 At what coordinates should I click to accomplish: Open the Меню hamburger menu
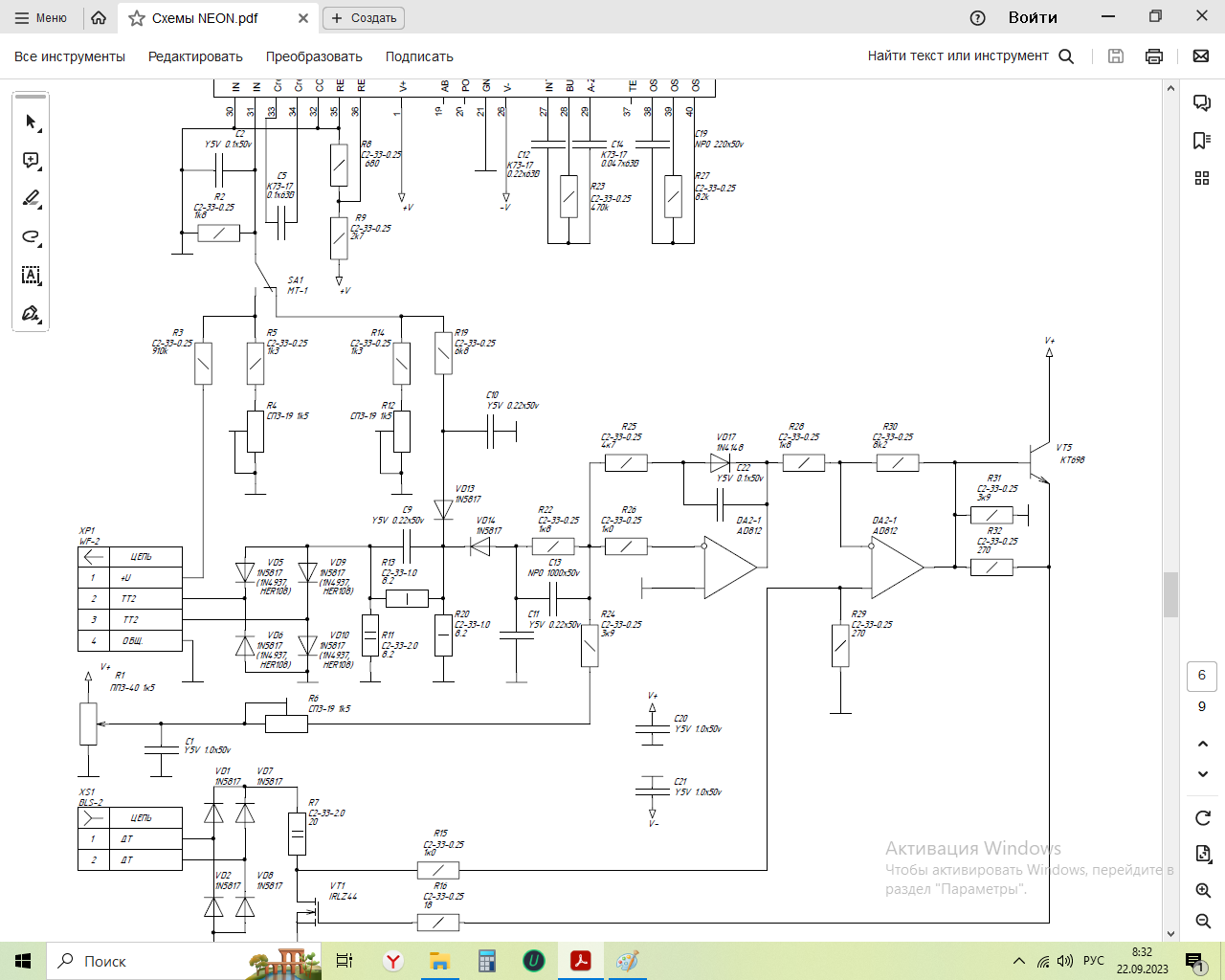(40, 18)
